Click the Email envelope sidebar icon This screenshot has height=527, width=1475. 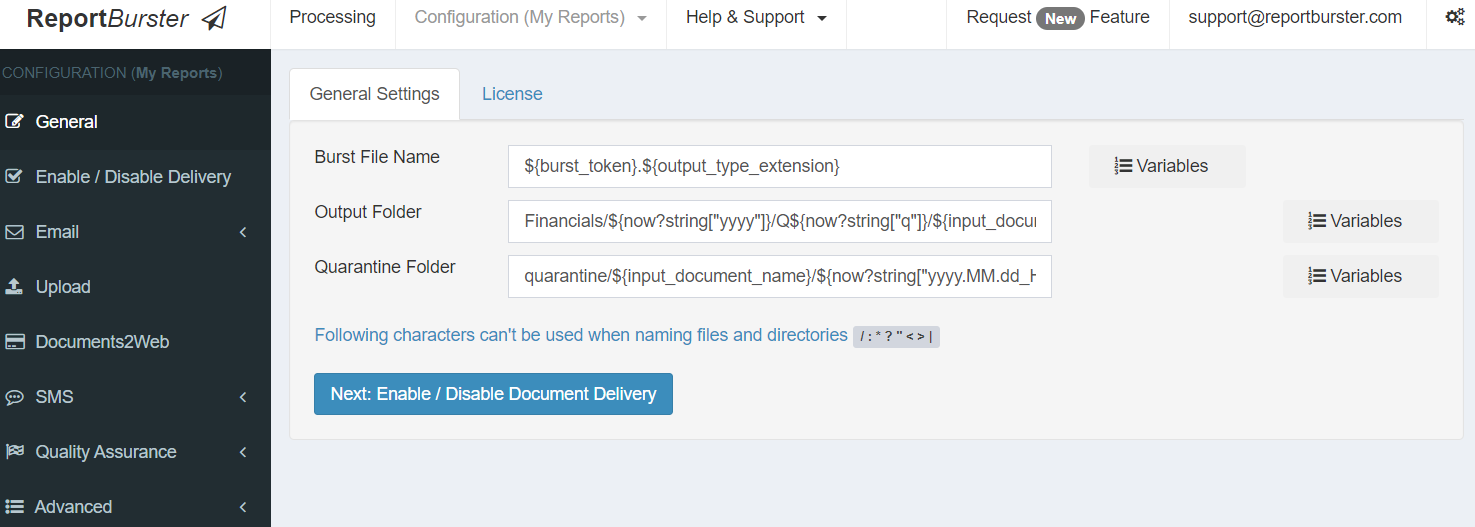(14, 232)
